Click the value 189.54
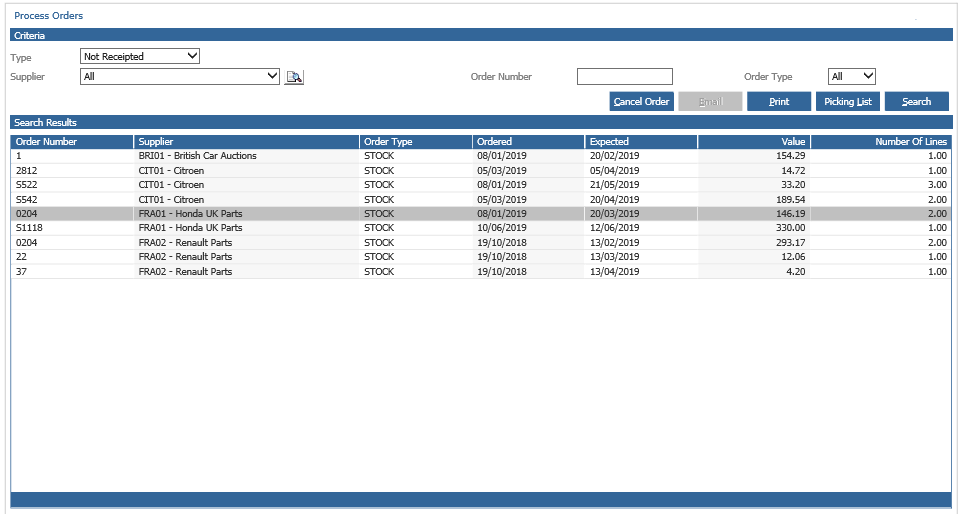Viewport: 958px width, 514px height. (791, 199)
